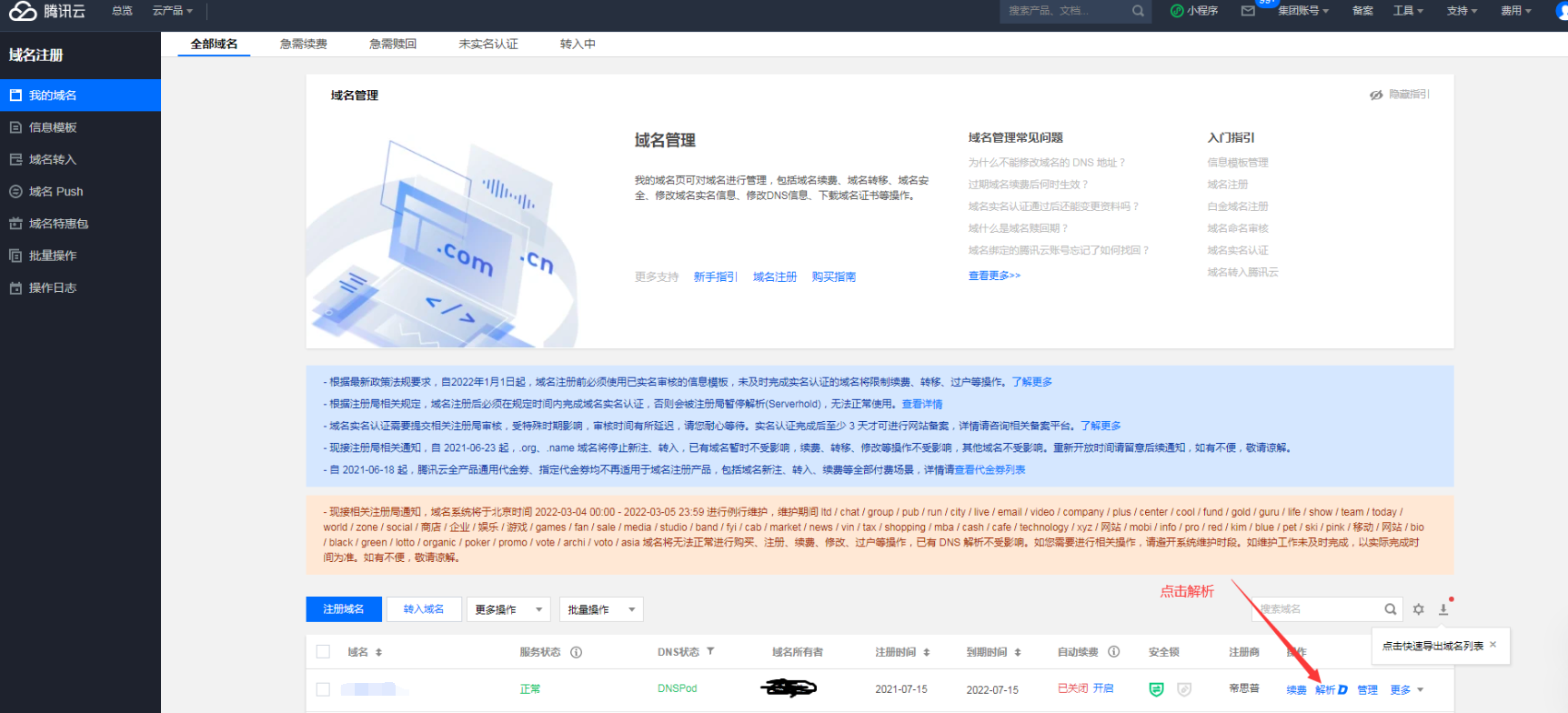Click the 域名 Push sidebar icon

[15, 192]
